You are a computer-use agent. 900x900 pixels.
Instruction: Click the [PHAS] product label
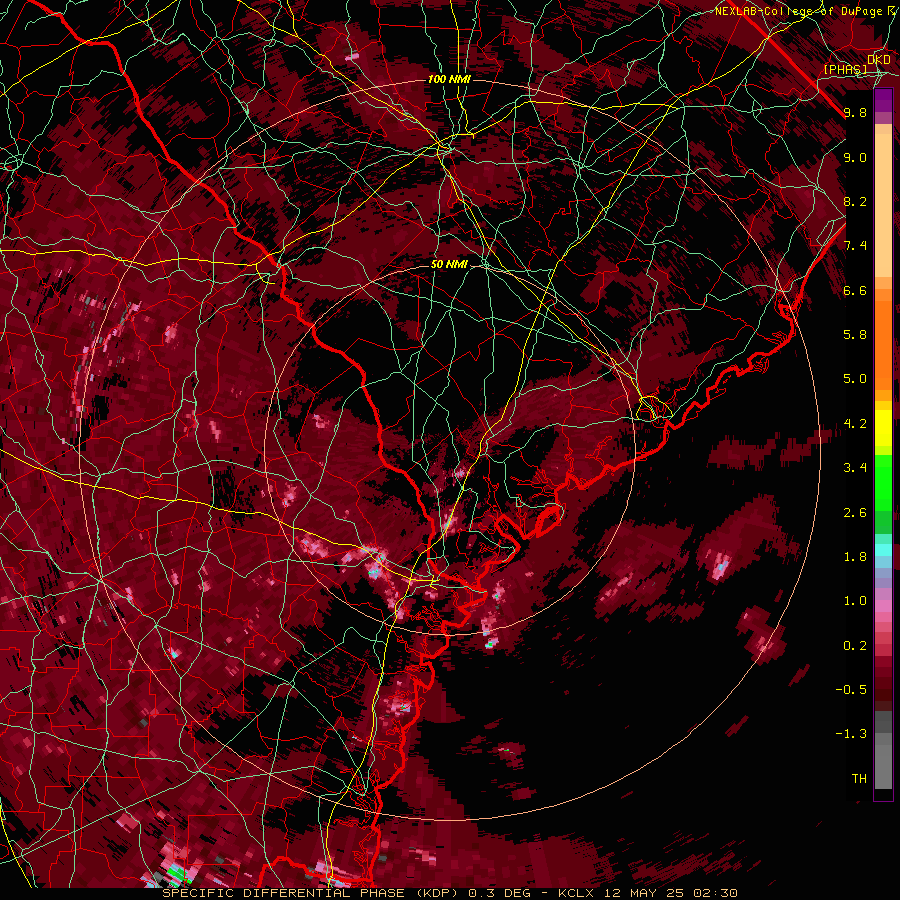click(x=845, y=69)
